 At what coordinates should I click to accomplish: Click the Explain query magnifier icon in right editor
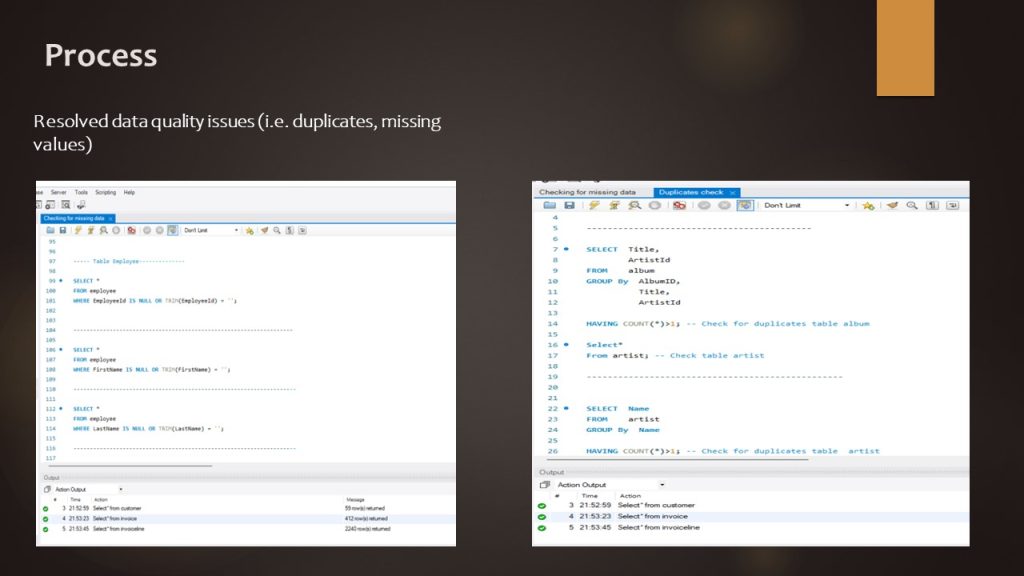634,205
